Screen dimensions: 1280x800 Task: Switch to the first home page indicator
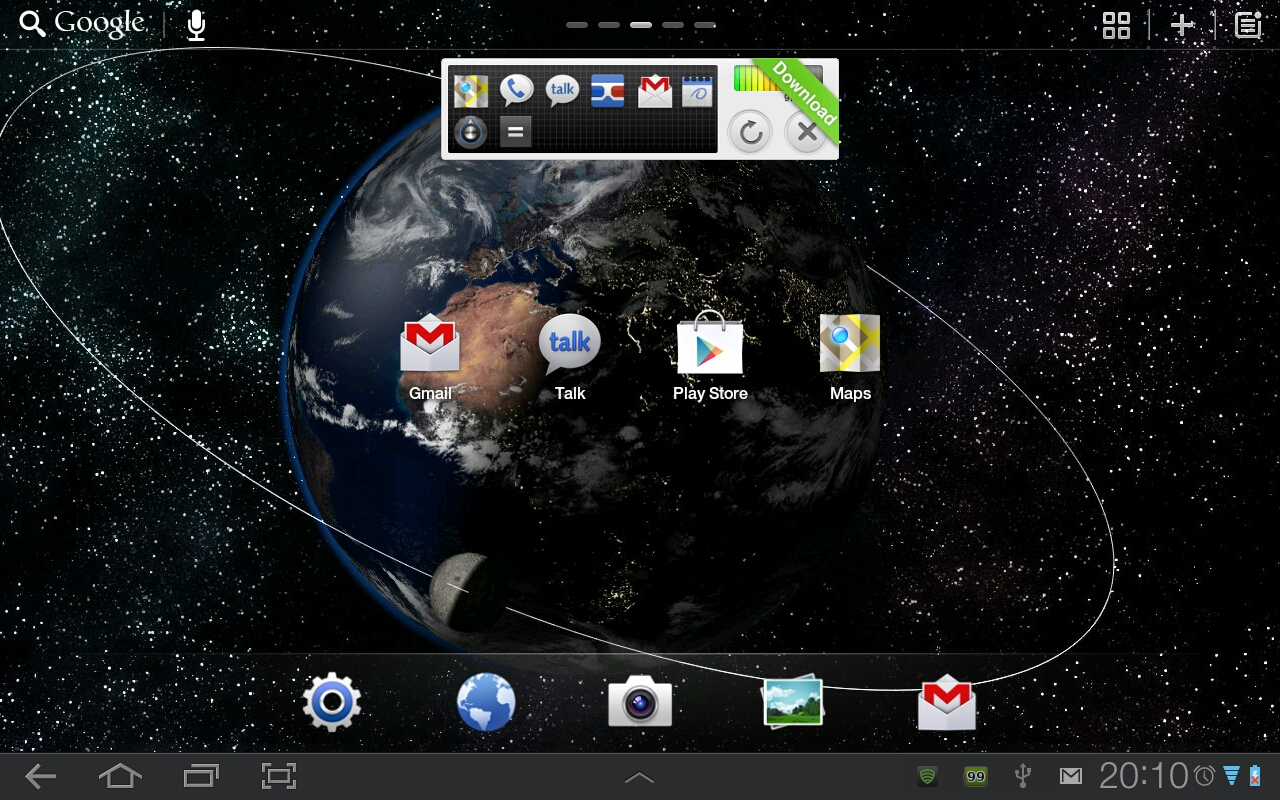[x=576, y=24]
